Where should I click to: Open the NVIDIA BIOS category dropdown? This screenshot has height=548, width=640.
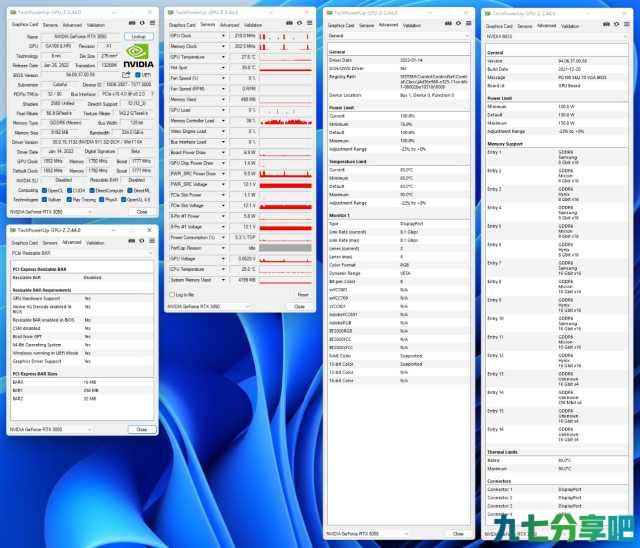pos(557,37)
